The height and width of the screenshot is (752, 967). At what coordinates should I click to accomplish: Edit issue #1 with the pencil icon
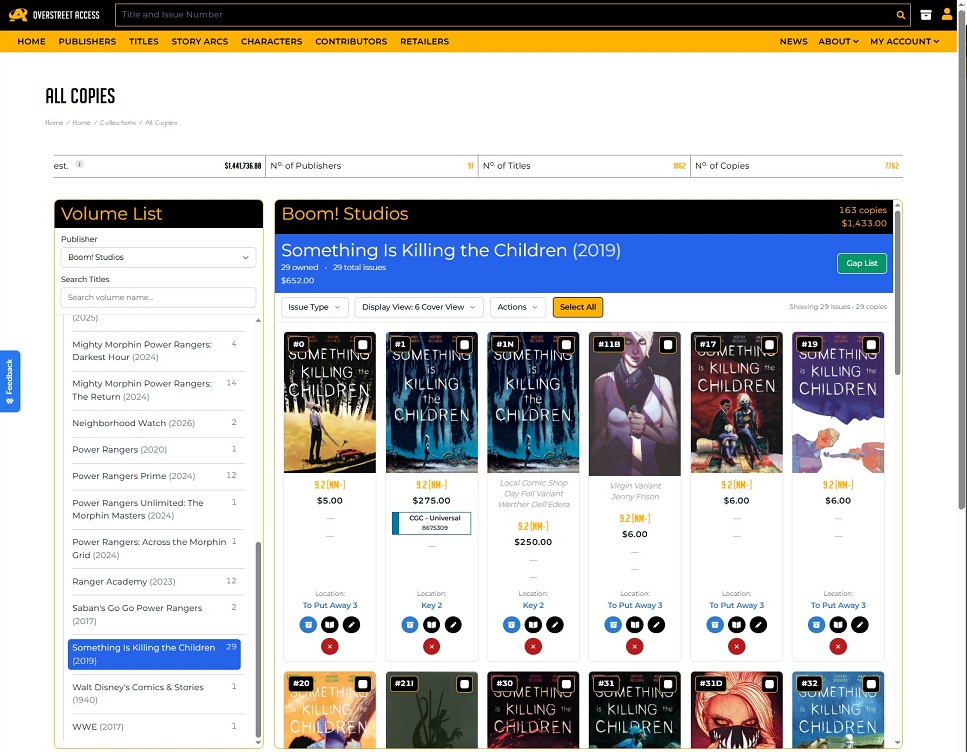453,625
